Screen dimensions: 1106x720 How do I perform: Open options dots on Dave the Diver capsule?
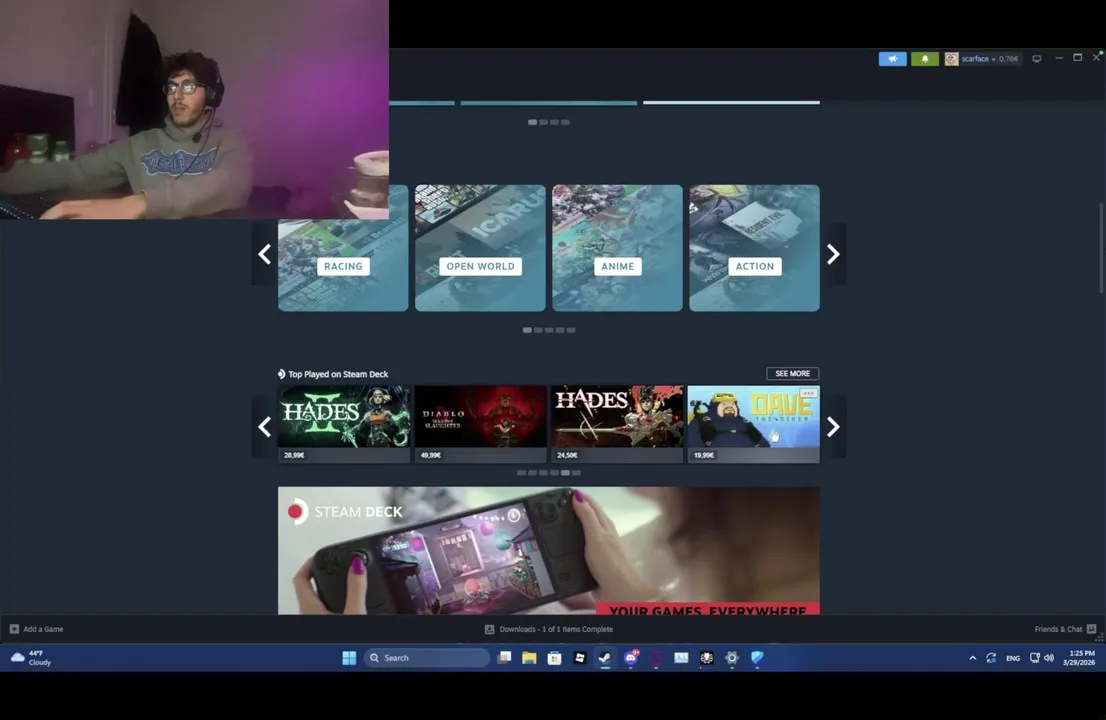(808, 393)
